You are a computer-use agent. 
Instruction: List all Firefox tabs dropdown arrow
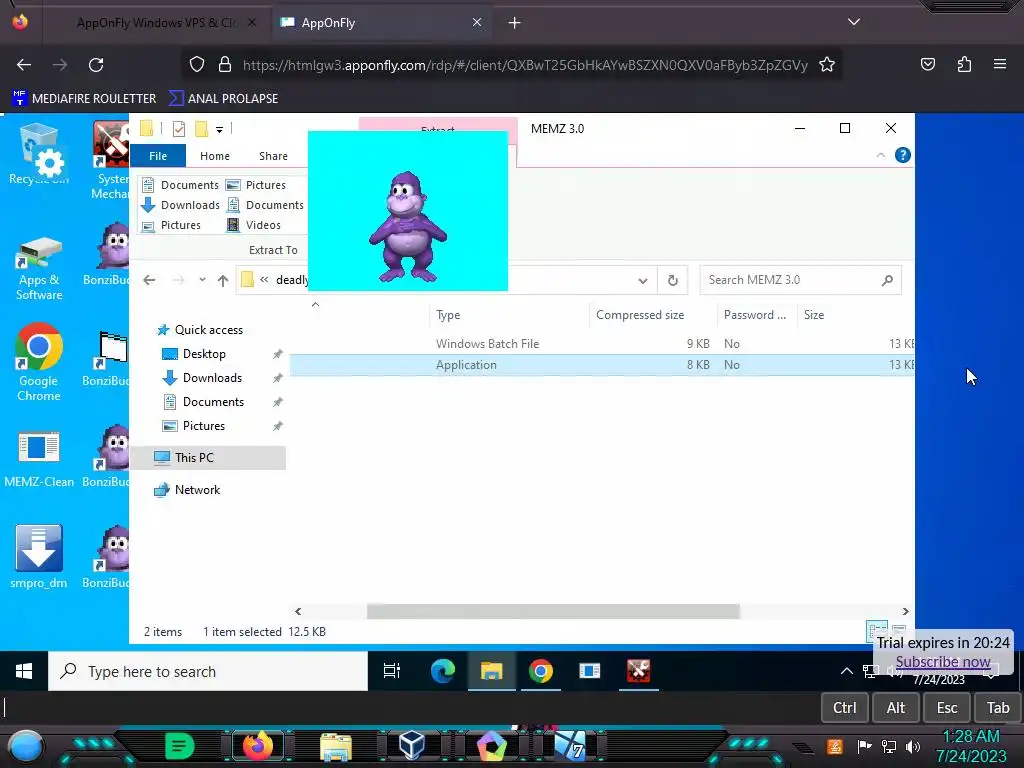854,22
